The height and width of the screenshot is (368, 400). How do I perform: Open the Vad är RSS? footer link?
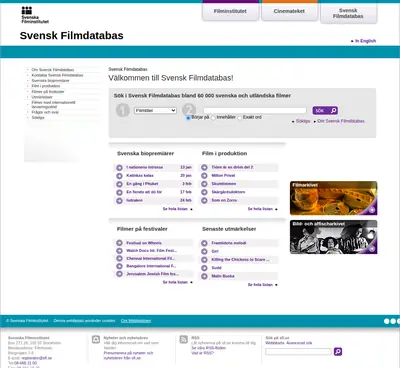[202, 353]
